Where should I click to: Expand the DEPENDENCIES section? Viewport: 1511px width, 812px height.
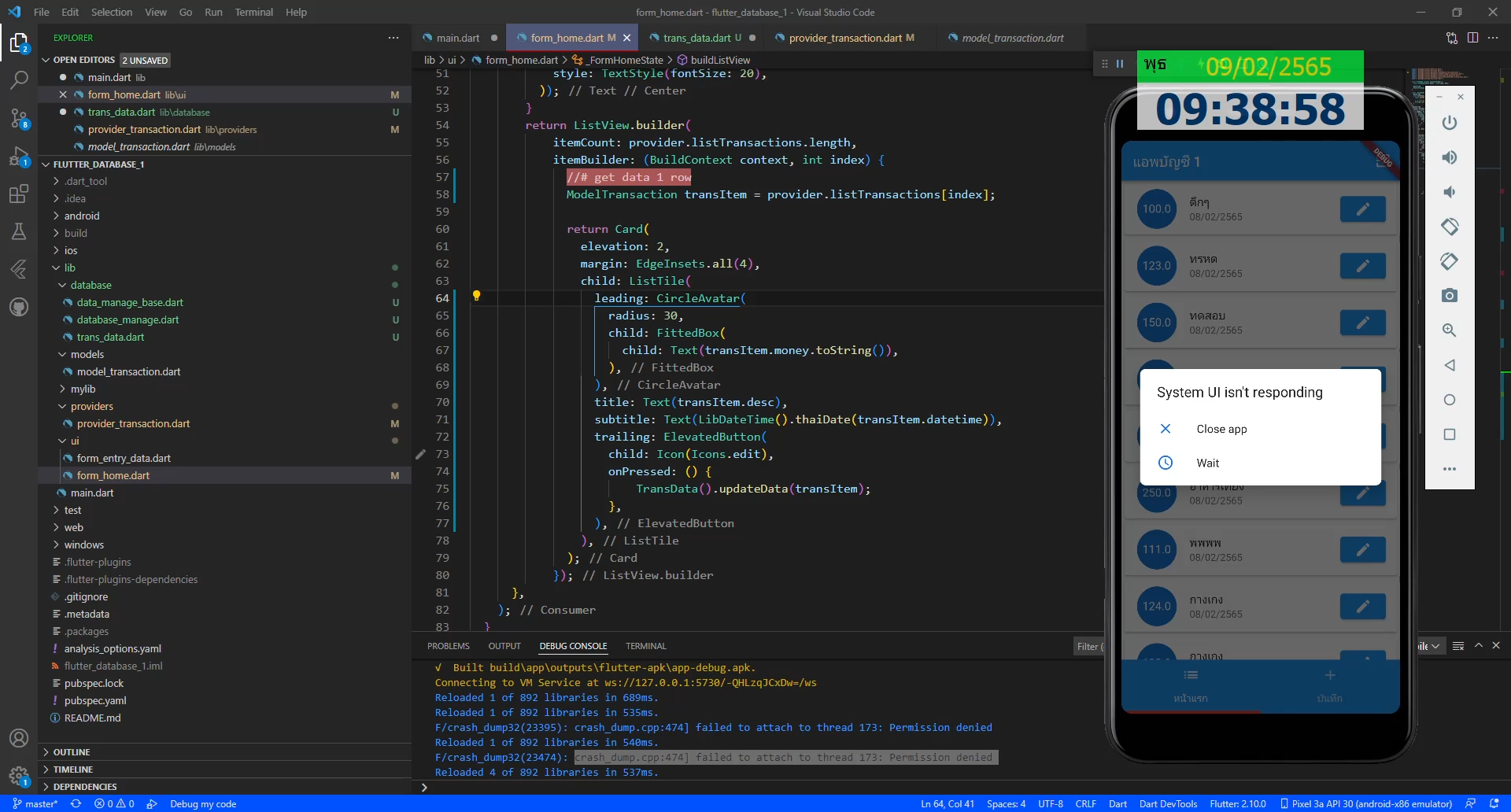click(x=85, y=787)
